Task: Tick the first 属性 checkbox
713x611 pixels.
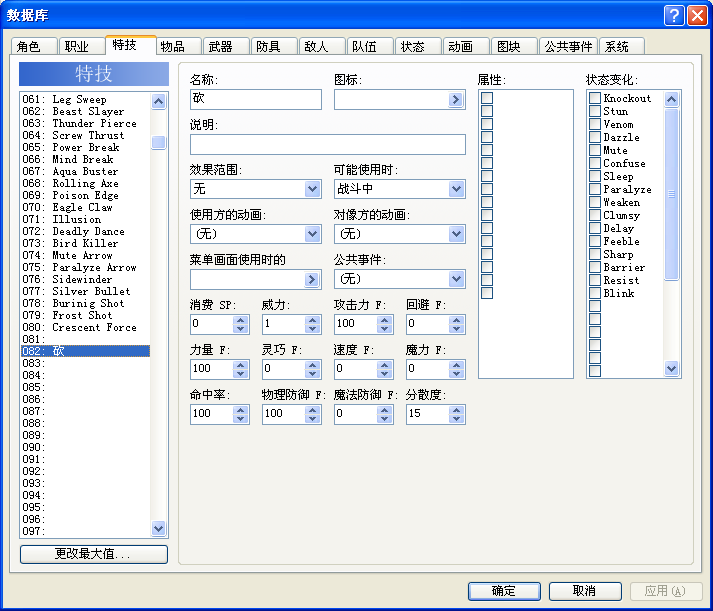Action: point(487,98)
